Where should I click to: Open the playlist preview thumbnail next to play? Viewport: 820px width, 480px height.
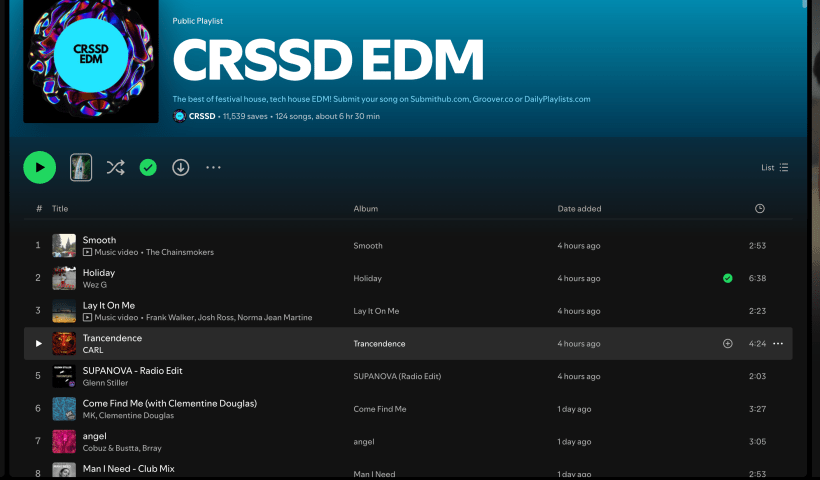[81, 167]
